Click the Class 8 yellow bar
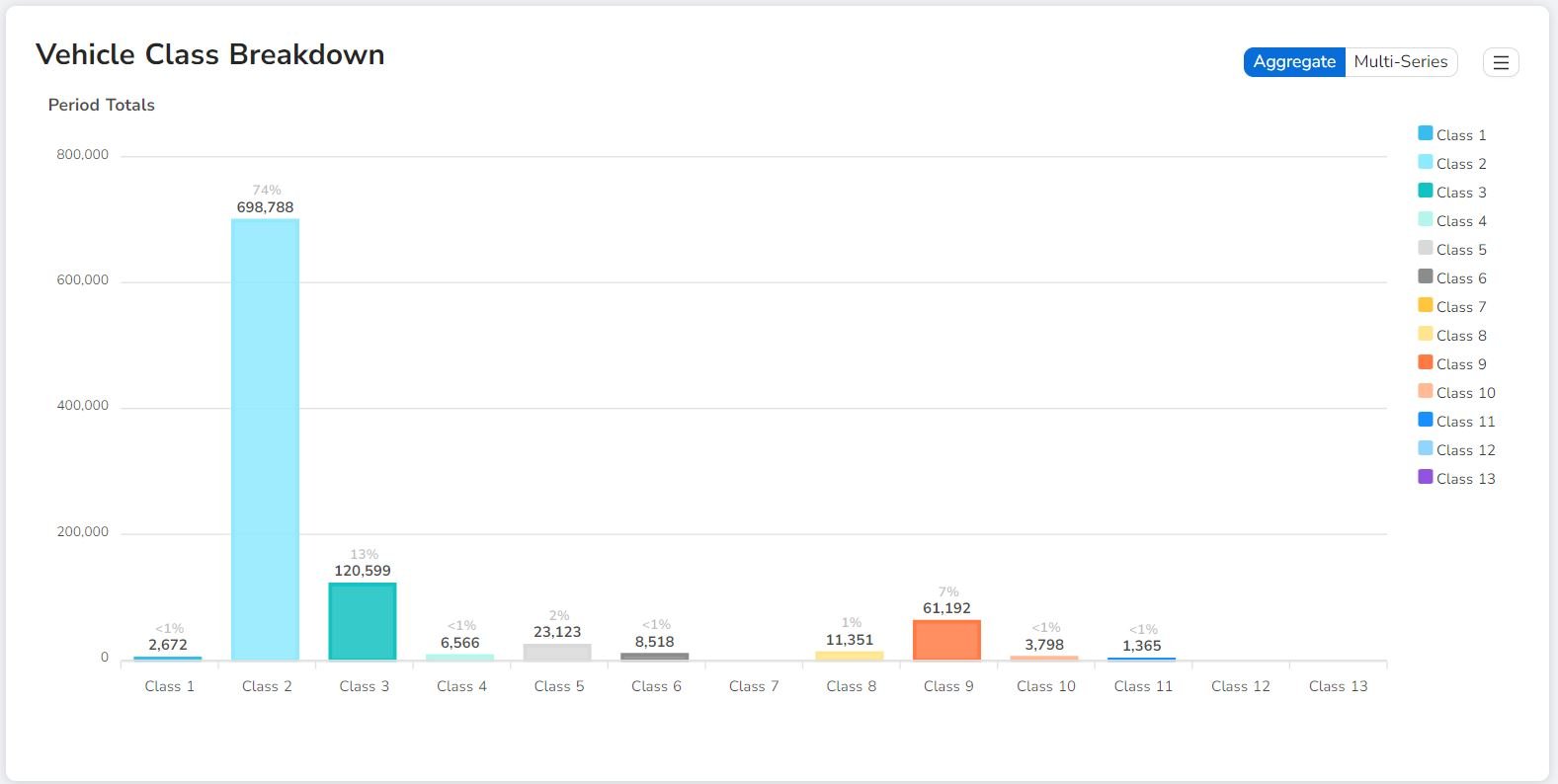This screenshot has height=784, width=1558. pos(850,656)
